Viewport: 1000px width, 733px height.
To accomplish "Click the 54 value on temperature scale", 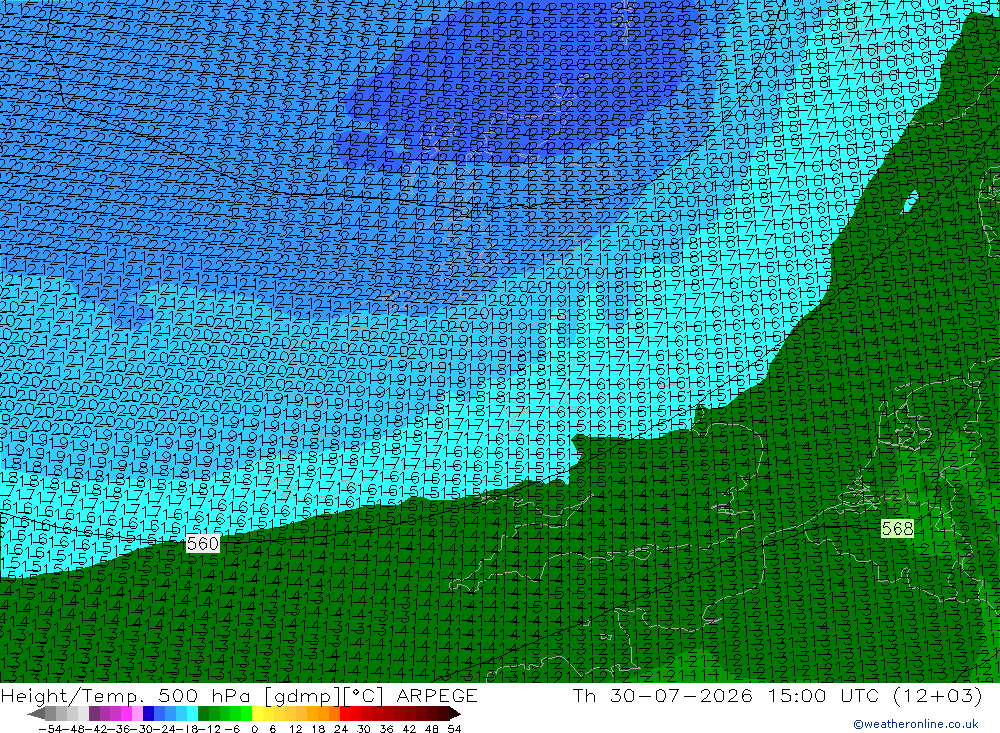I will coord(454,729).
